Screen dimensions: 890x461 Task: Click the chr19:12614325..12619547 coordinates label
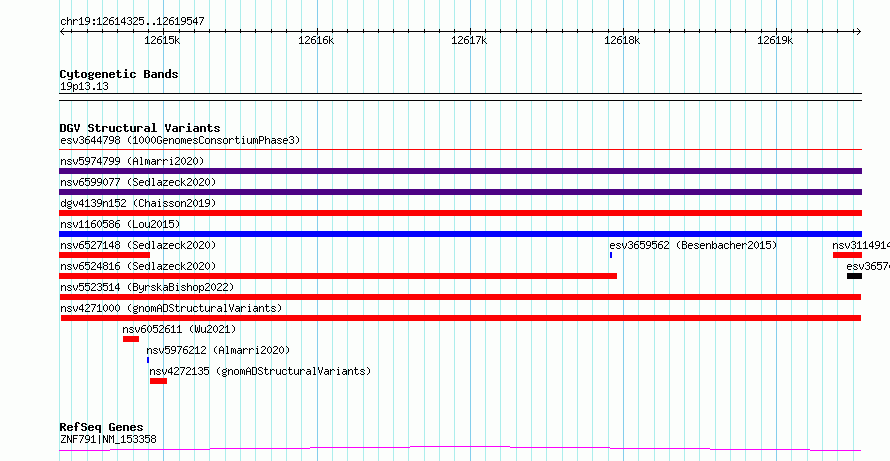tap(132, 22)
